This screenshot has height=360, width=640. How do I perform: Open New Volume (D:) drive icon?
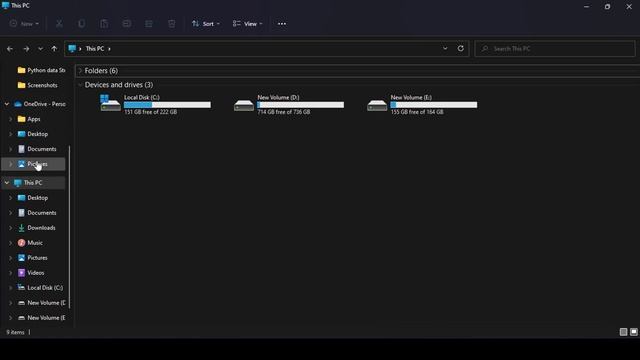pos(244,105)
